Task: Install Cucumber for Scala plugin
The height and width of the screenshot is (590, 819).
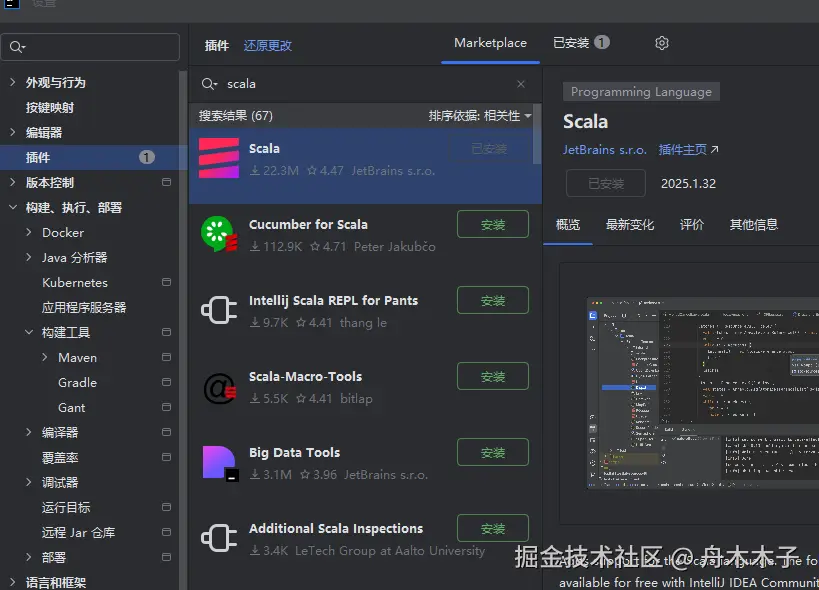Action: point(493,225)
